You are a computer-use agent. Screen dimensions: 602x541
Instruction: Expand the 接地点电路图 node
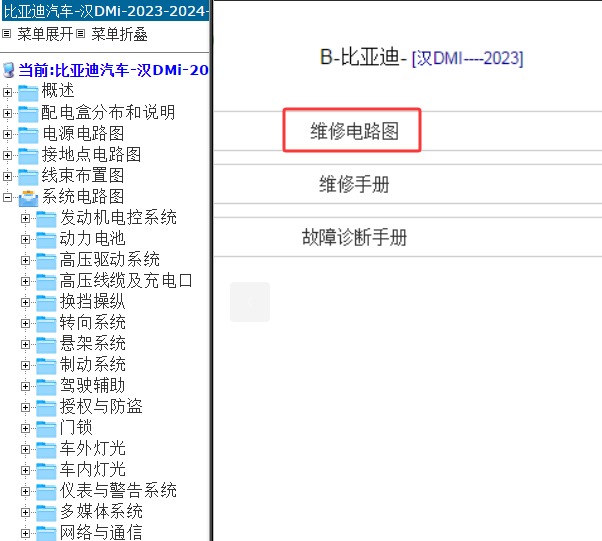(x=7, y=155)
